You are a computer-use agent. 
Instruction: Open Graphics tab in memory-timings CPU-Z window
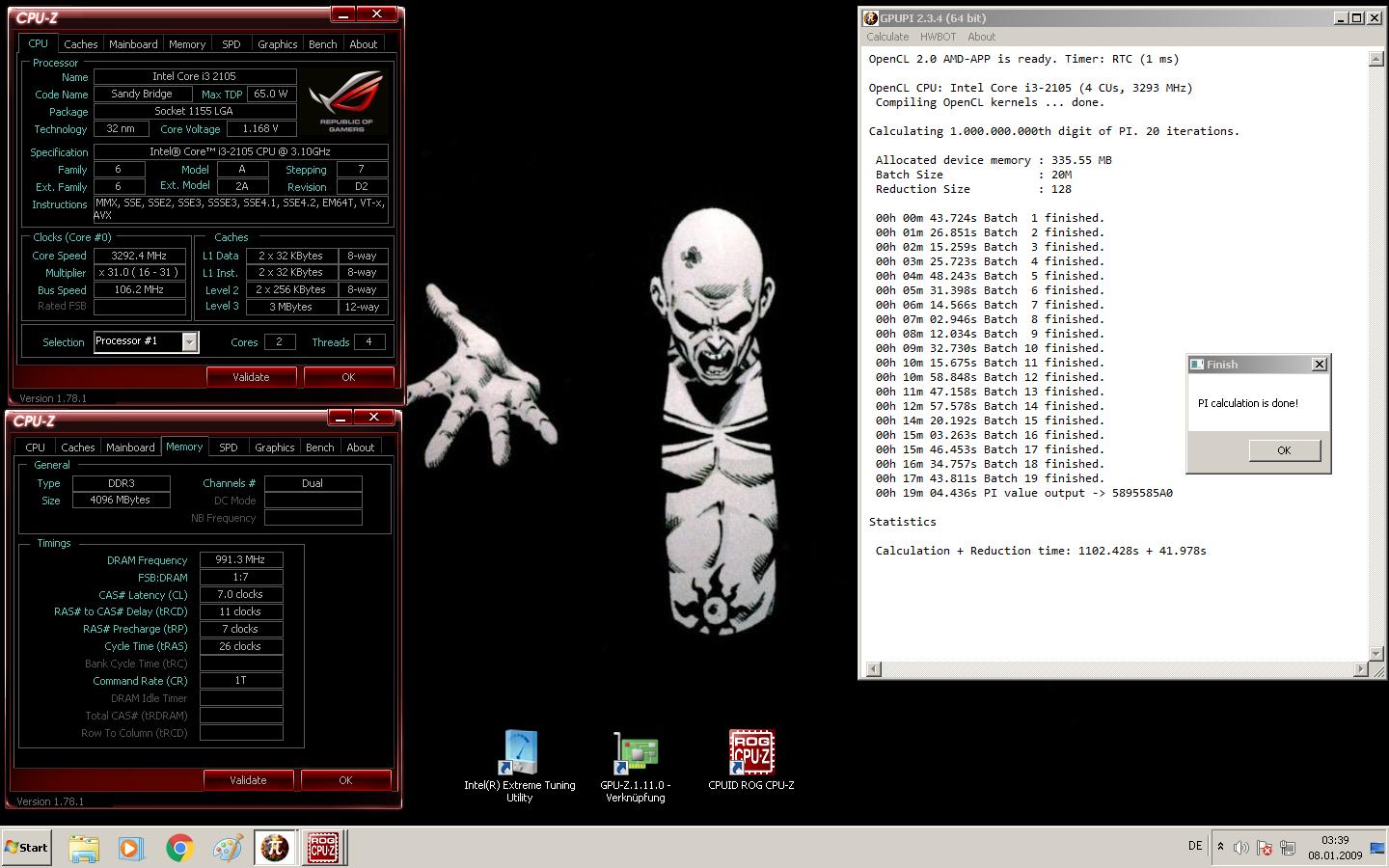[274, 448]
